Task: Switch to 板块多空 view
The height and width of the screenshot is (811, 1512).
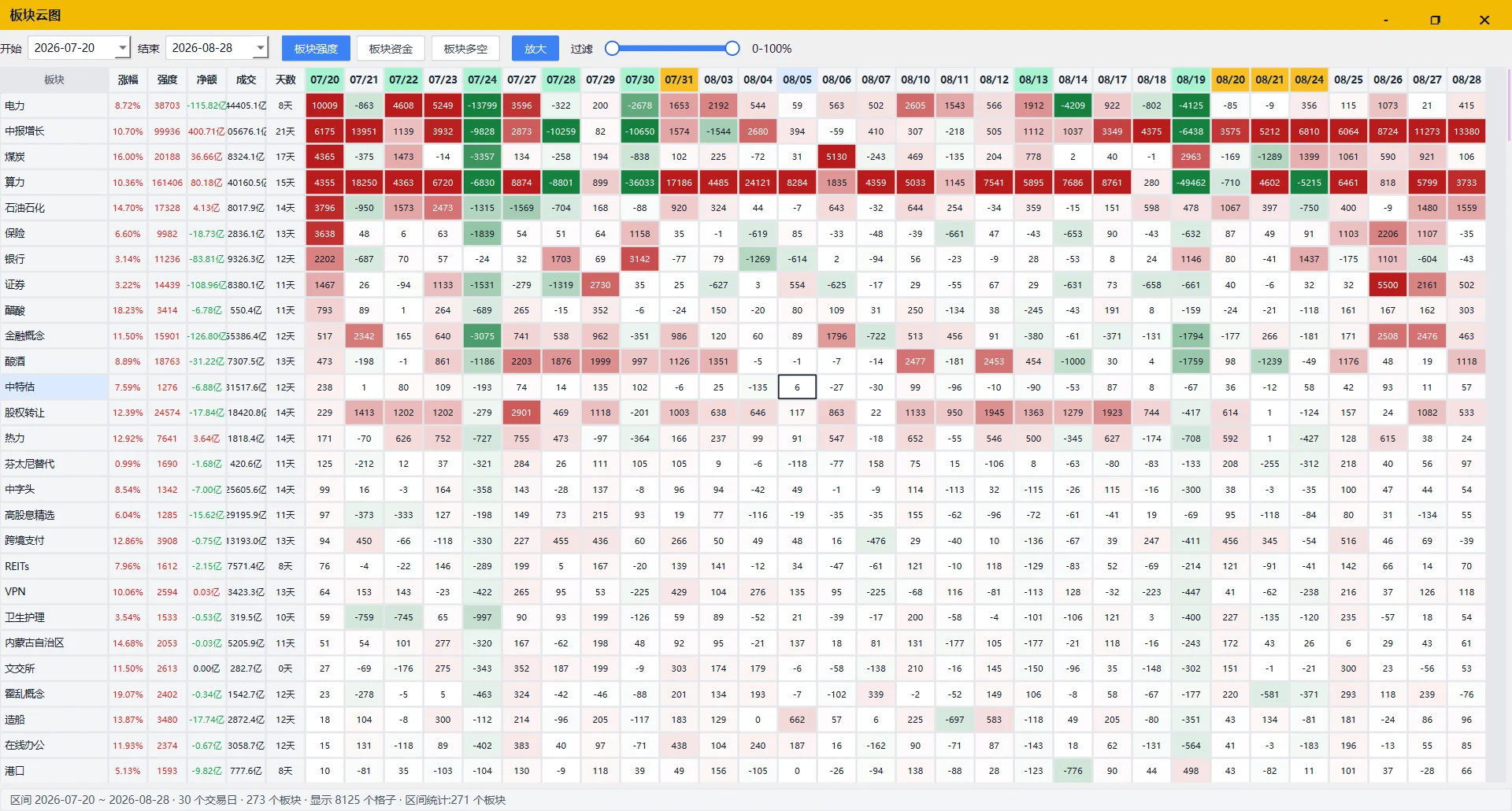Action: (x=465, y=49)
